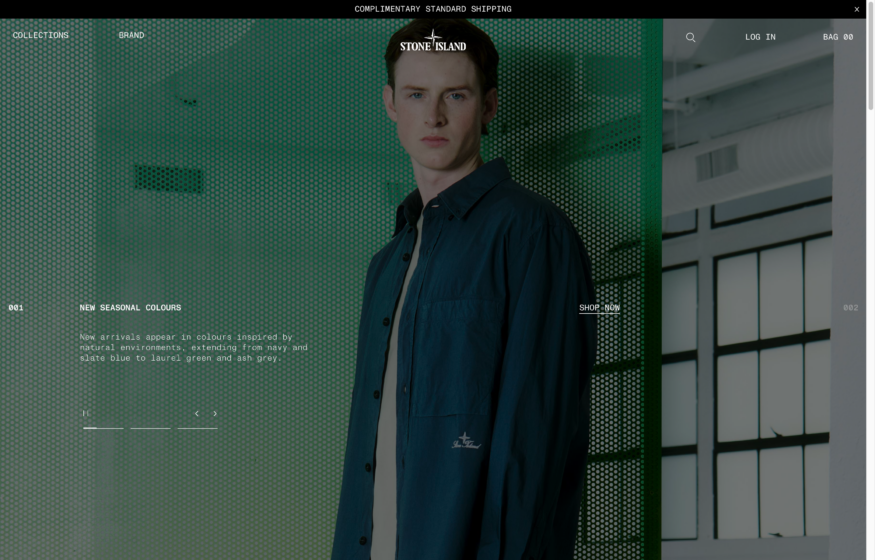Open the search magnifier icon

point(690,37)
